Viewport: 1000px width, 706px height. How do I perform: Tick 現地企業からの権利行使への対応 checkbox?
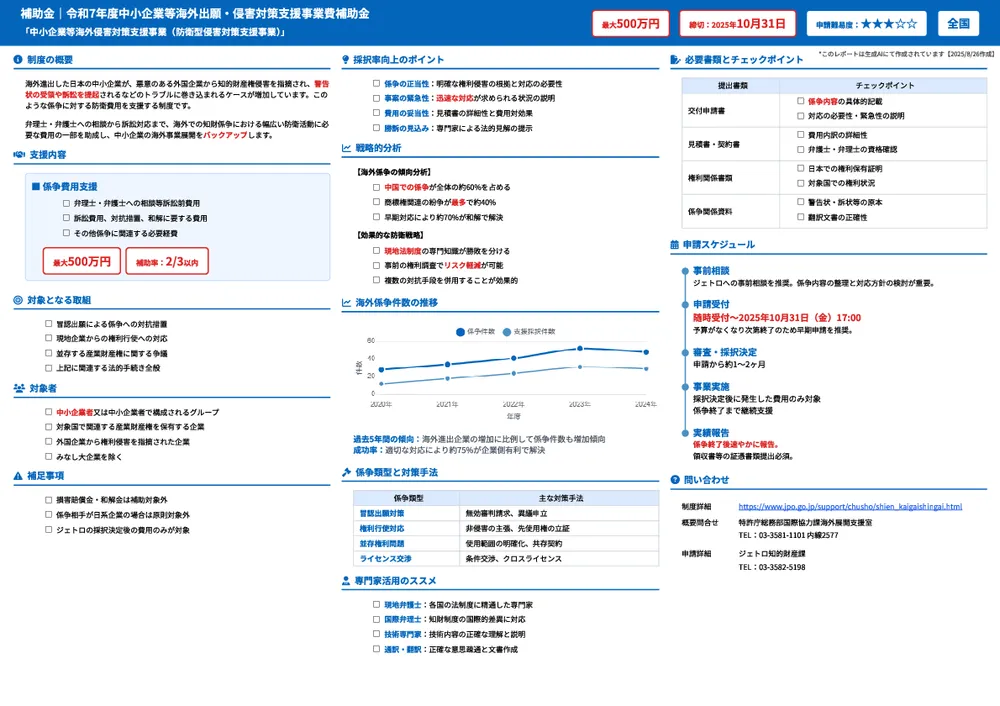tap(48, 338)
